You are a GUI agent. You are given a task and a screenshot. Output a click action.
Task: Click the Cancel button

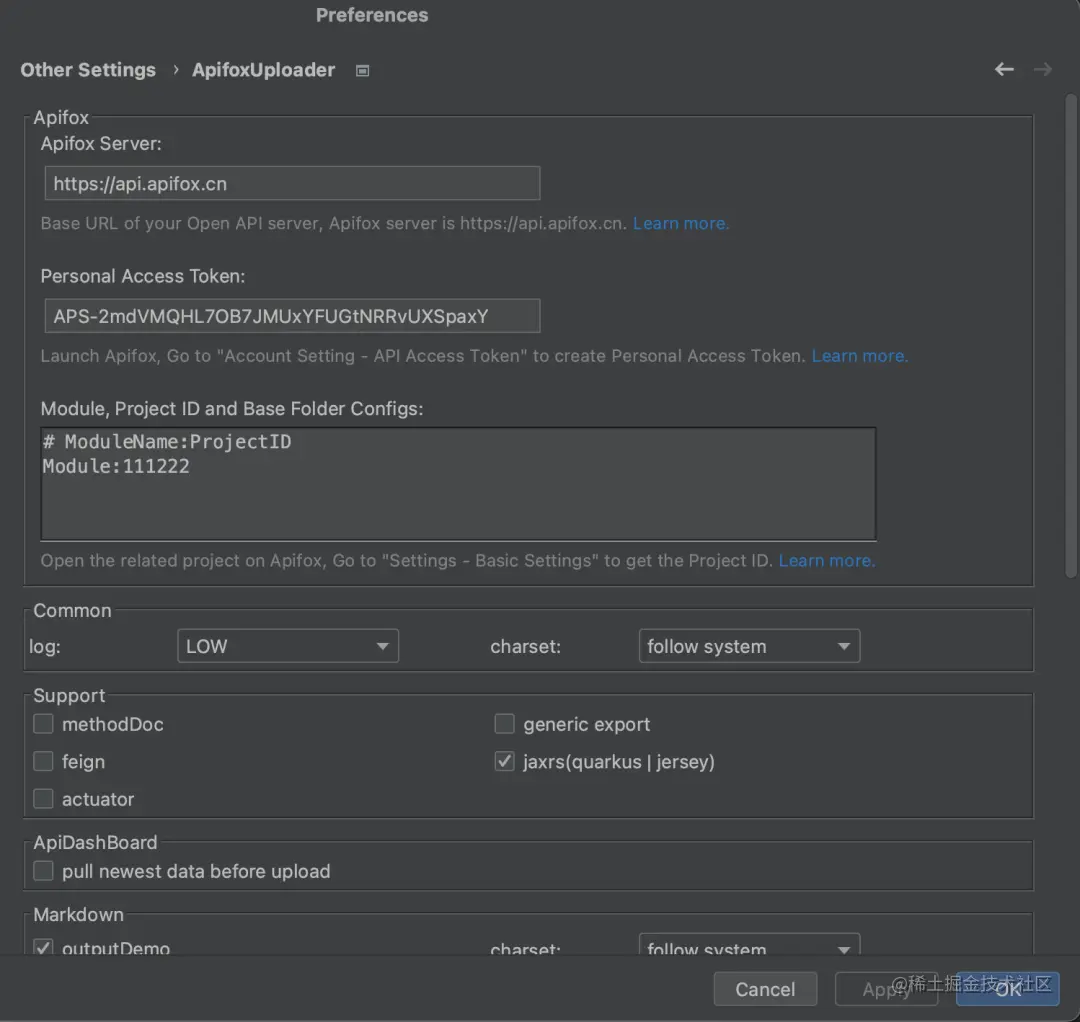(x=765, y=989)
